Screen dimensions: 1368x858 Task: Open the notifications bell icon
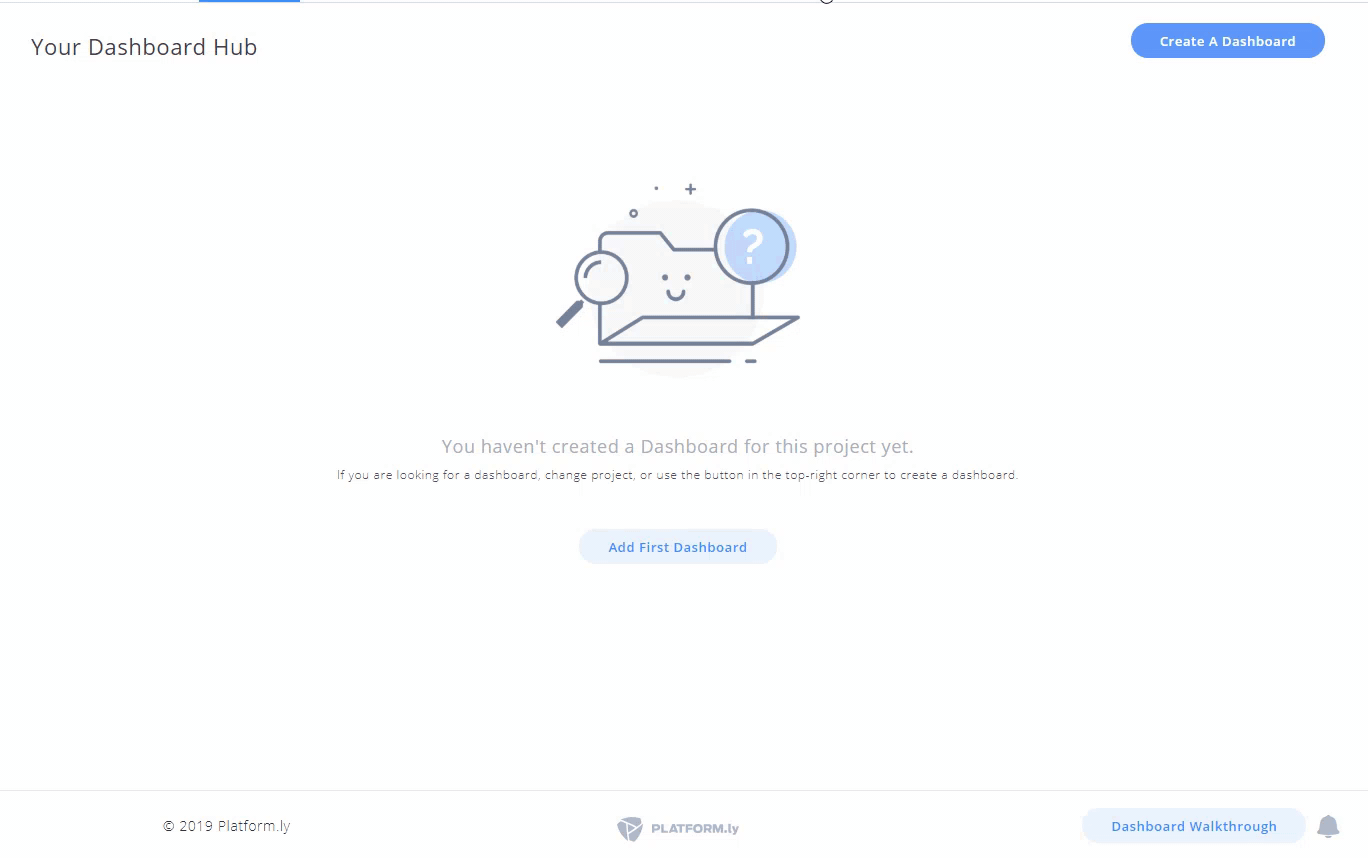(x=1328, y=826)
